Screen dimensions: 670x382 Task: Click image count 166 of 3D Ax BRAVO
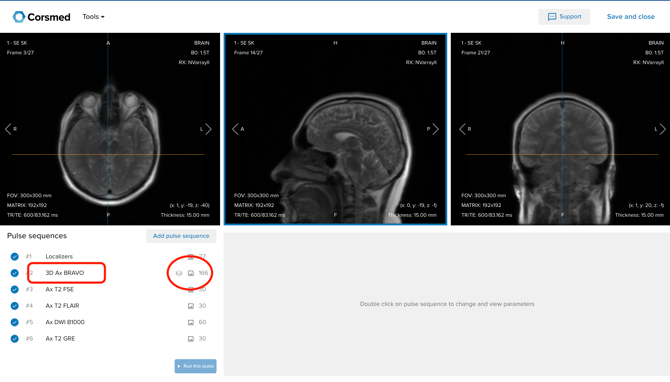[203, 273]
